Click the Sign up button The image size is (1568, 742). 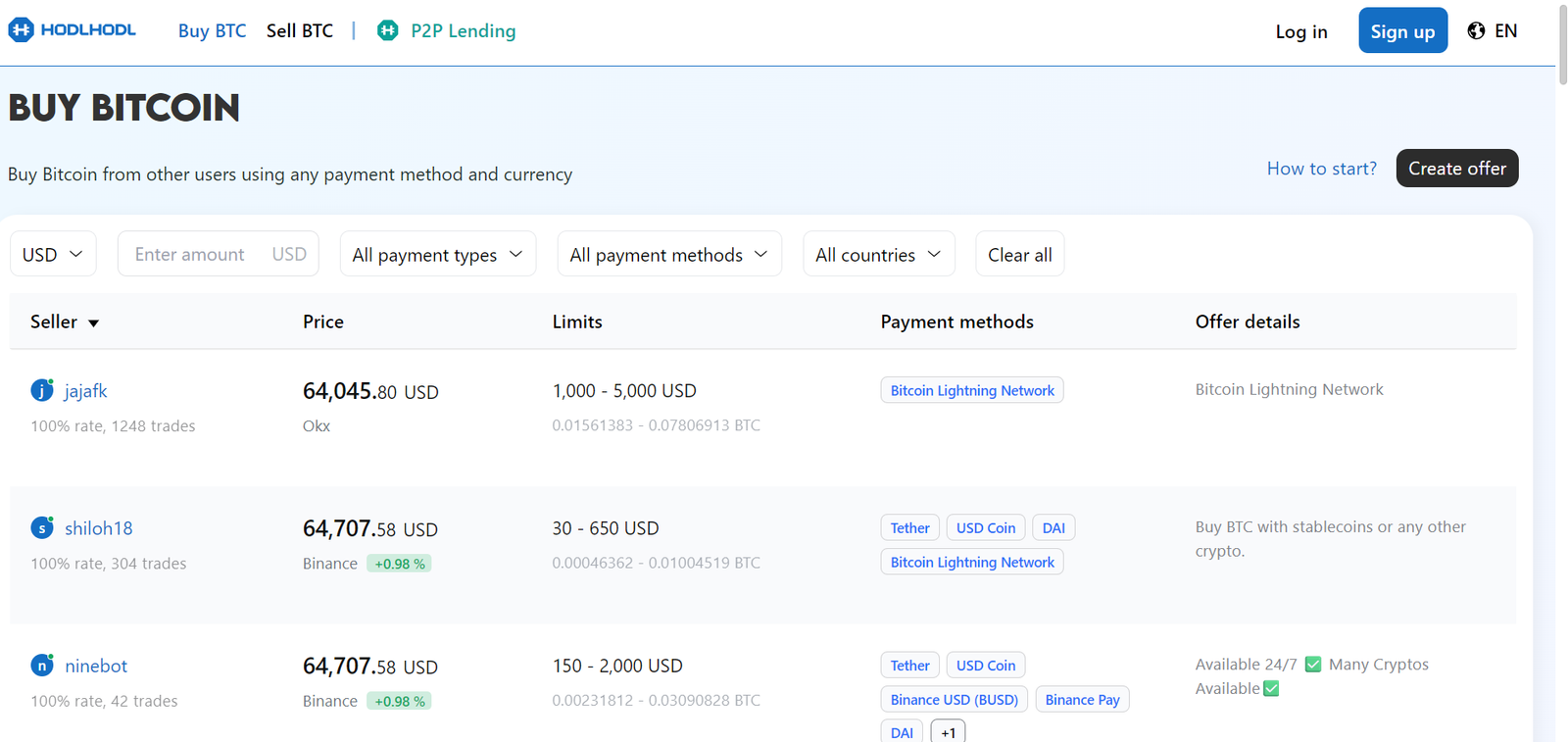click(x=1402, y=30)
